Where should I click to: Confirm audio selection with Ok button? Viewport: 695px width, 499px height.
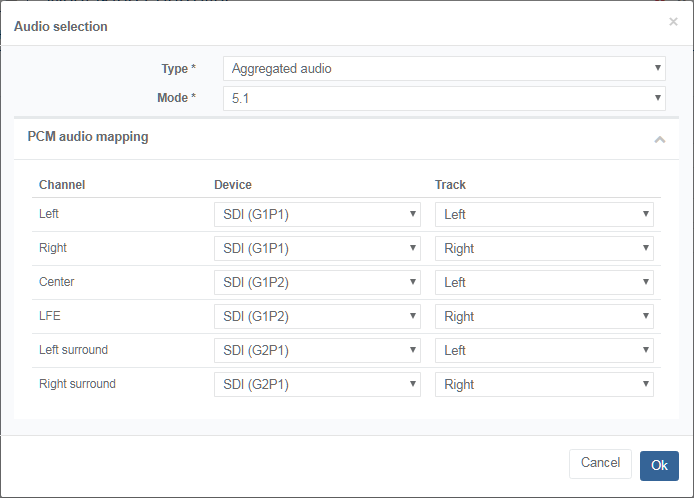[x=659, y=465]
